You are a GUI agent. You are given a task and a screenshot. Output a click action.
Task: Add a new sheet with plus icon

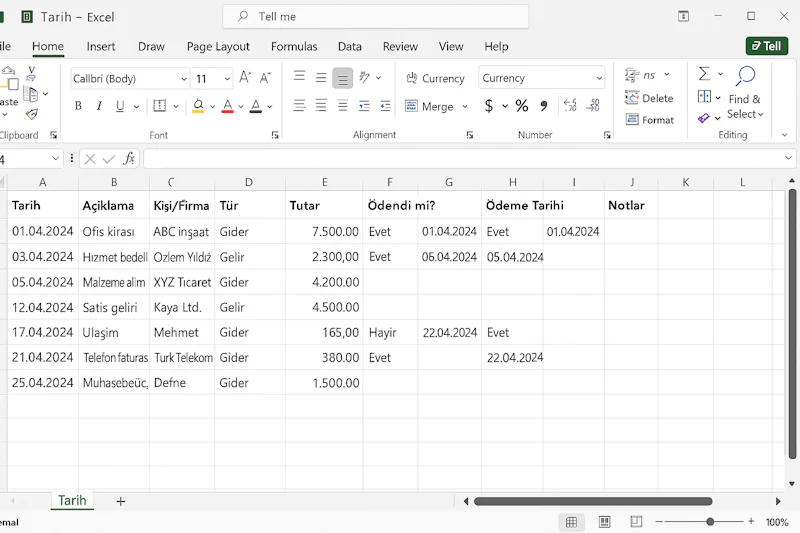(121, 501)
